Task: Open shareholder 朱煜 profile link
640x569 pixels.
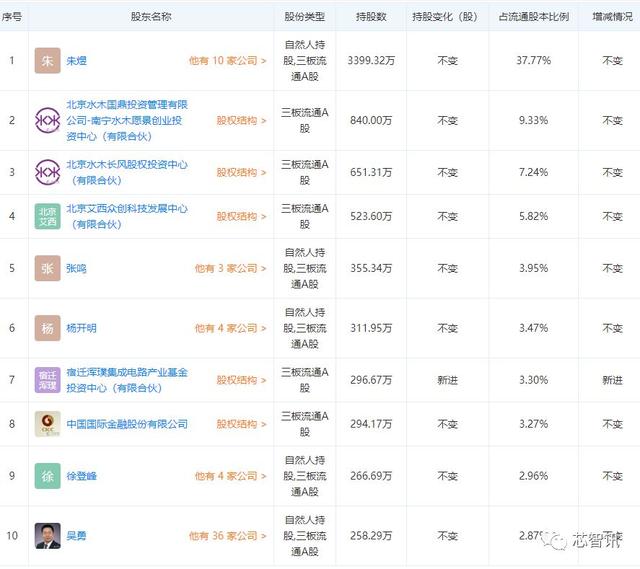Action: coord(76,61)
